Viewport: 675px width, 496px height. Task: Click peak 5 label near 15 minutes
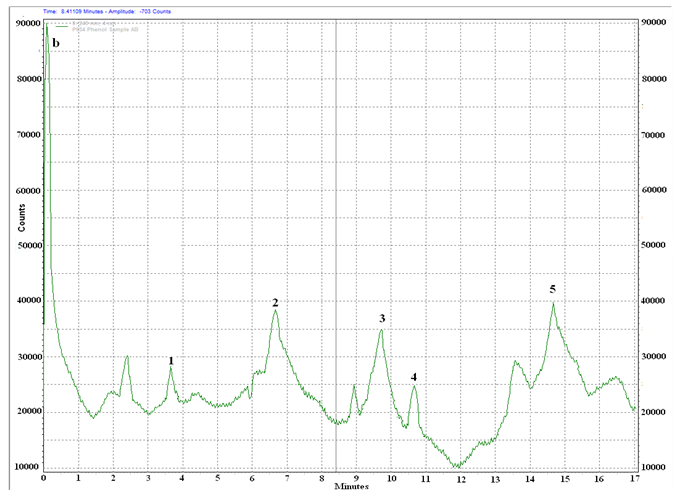click(552, 289)
